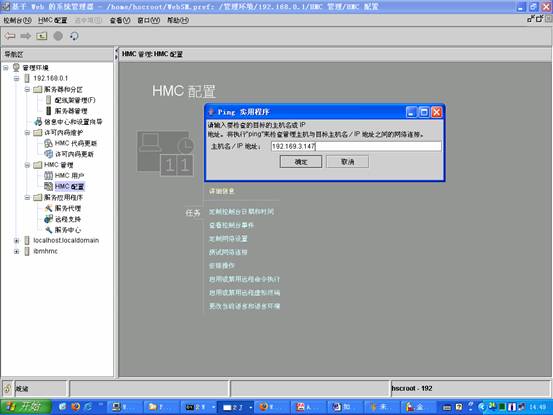Click the grey stop circle toolbar icon

[58, 36]
